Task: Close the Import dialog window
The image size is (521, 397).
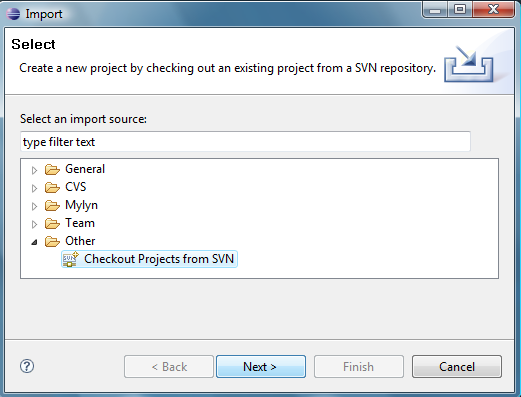Action: (x=493, y=9)
